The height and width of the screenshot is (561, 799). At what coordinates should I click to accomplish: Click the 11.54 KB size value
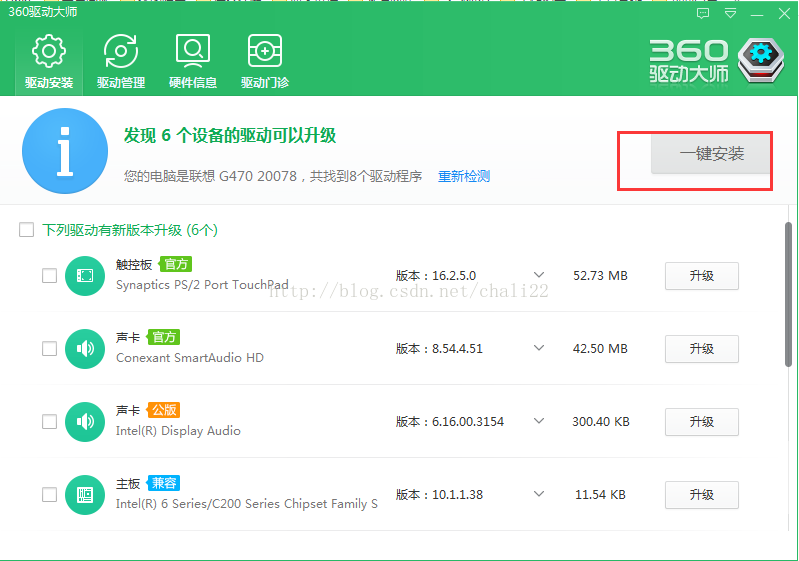[600, 495]
